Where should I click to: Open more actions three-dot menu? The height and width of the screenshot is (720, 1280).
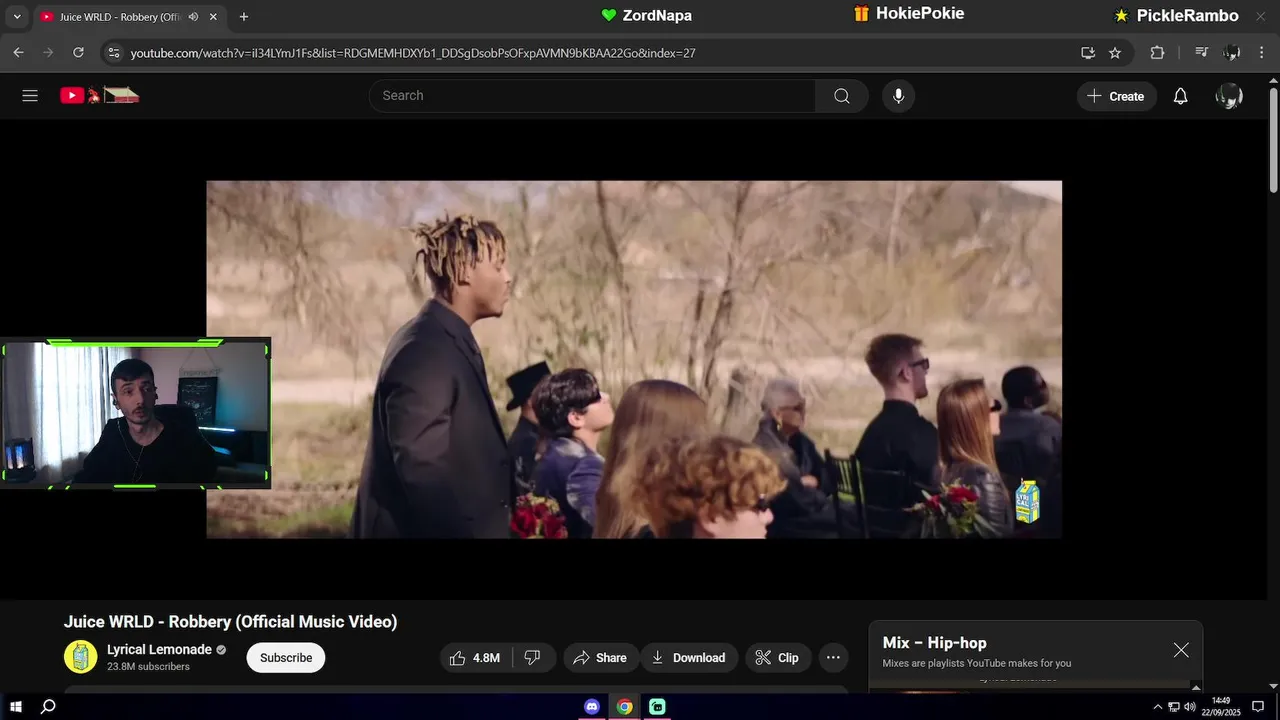(x=833, y=657)
